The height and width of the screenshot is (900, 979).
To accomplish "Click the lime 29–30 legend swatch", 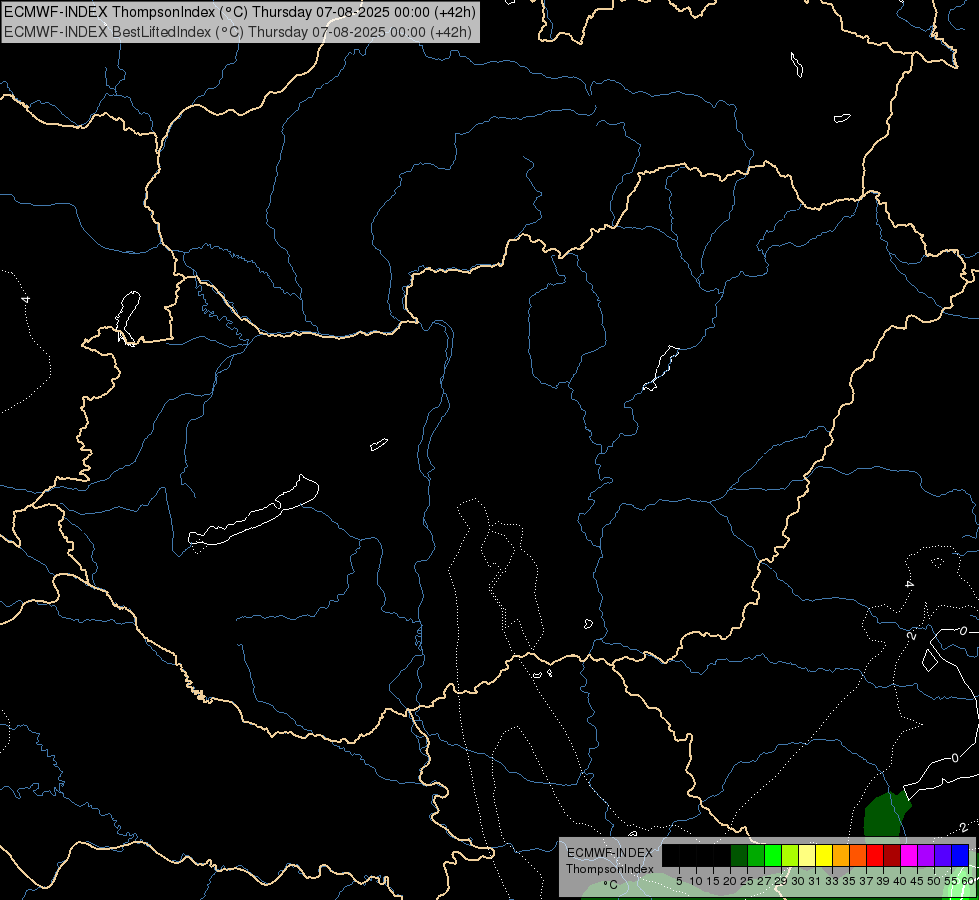I will coord(790,855).
